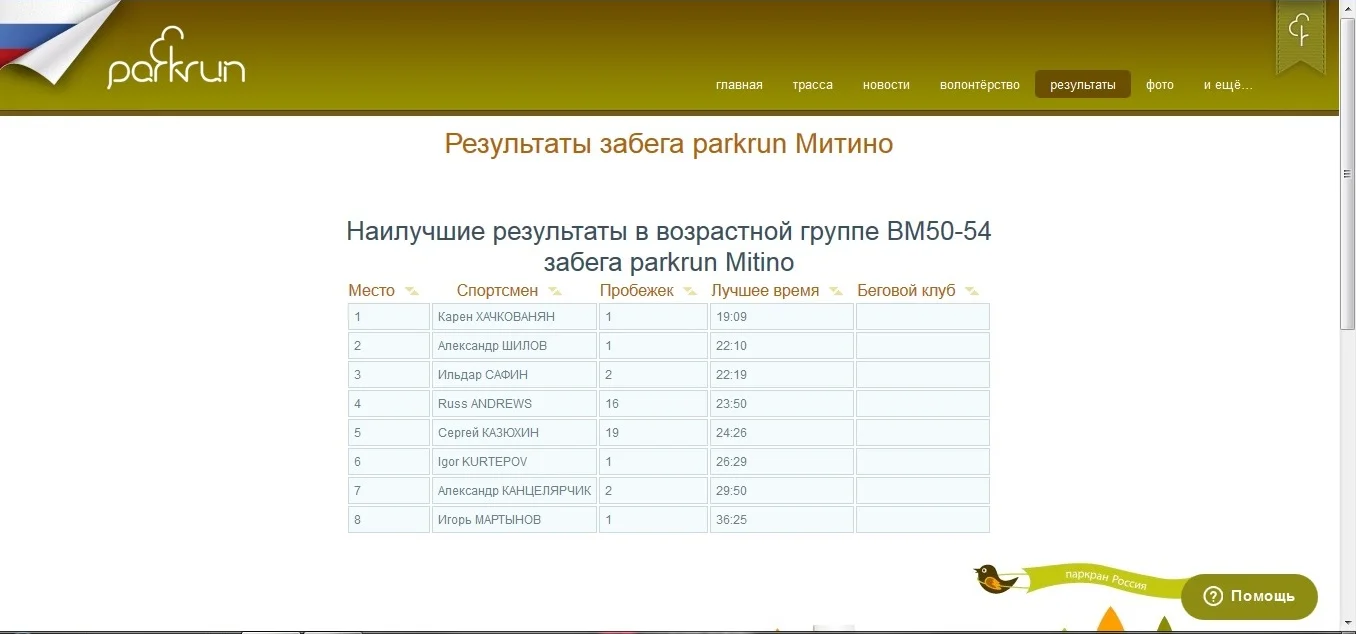The image size is (1356, 634).
Task: Click the bird mascot icon
Action: click(995, 578)
